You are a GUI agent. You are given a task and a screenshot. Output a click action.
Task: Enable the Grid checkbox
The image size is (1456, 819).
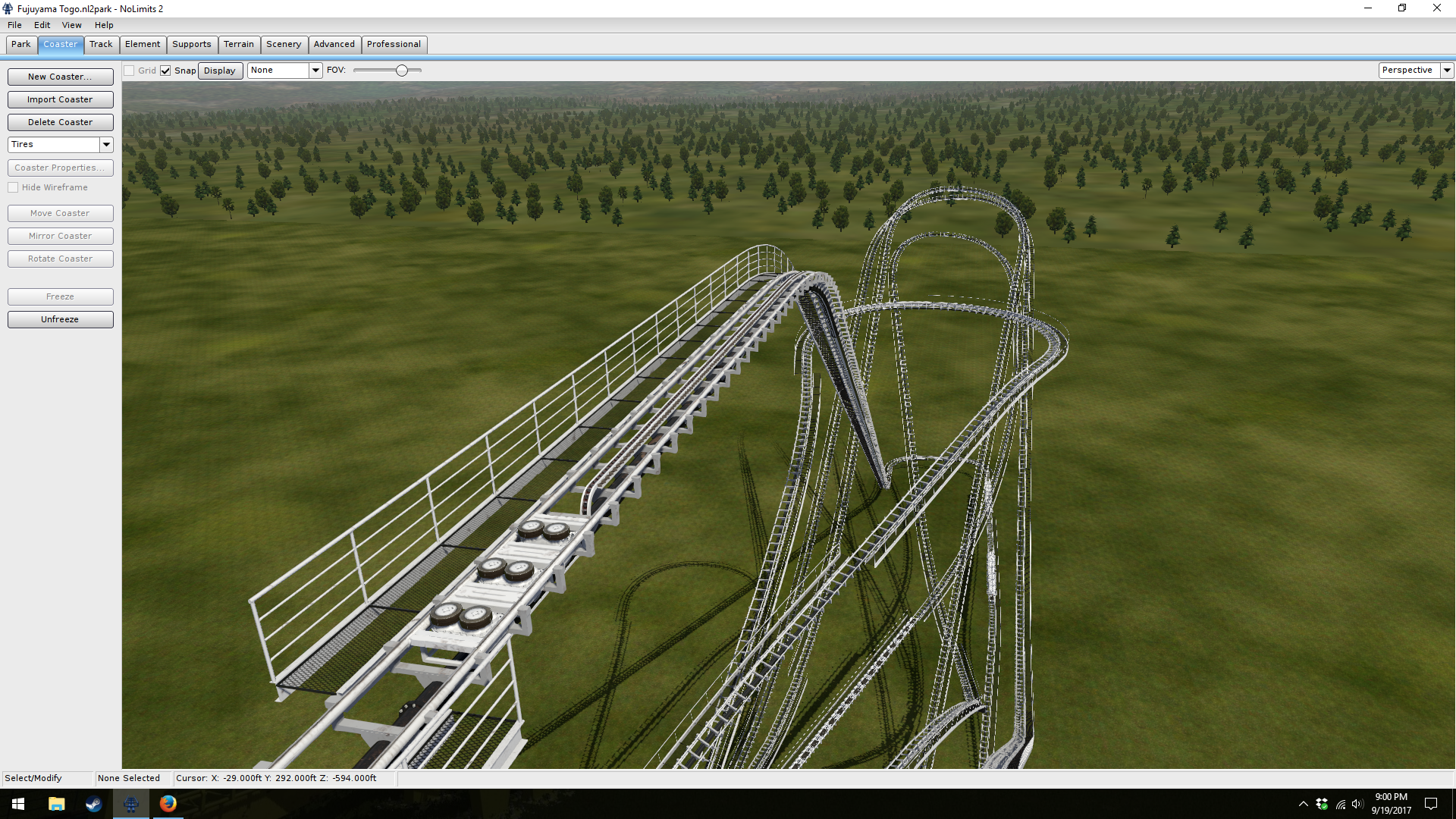(130, 71)
